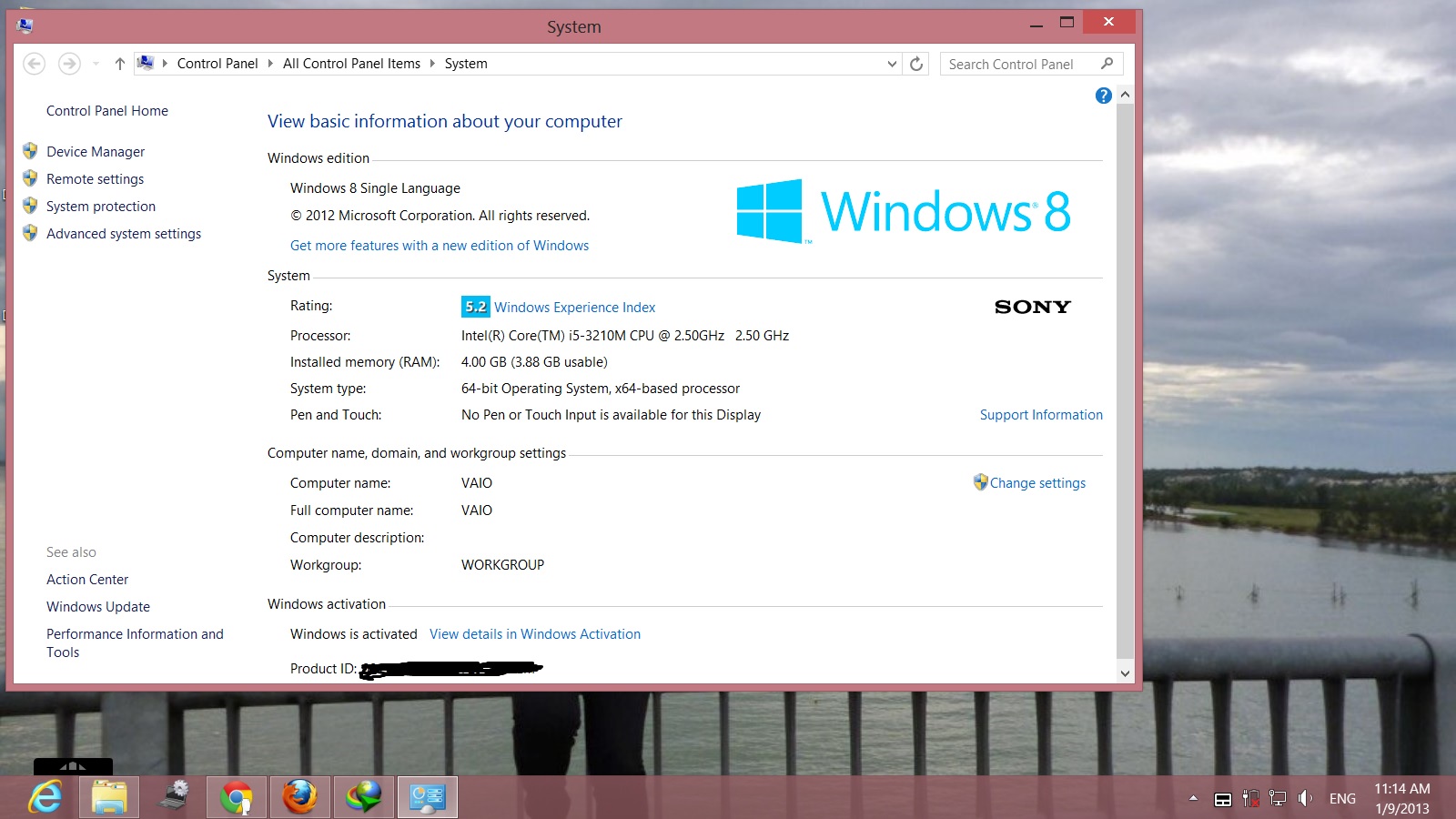Click the active System taskbar button
This screenshot has width=1456, height=819.
(x=428, y=798)
